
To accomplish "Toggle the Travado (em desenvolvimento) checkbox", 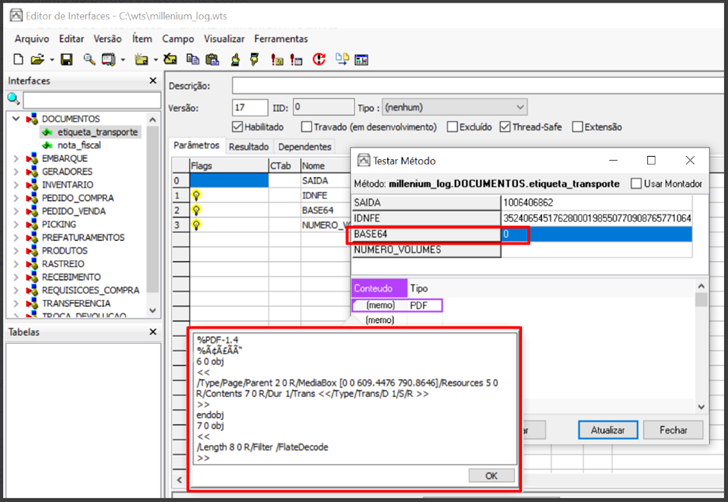I will click(x=306, y=127).
